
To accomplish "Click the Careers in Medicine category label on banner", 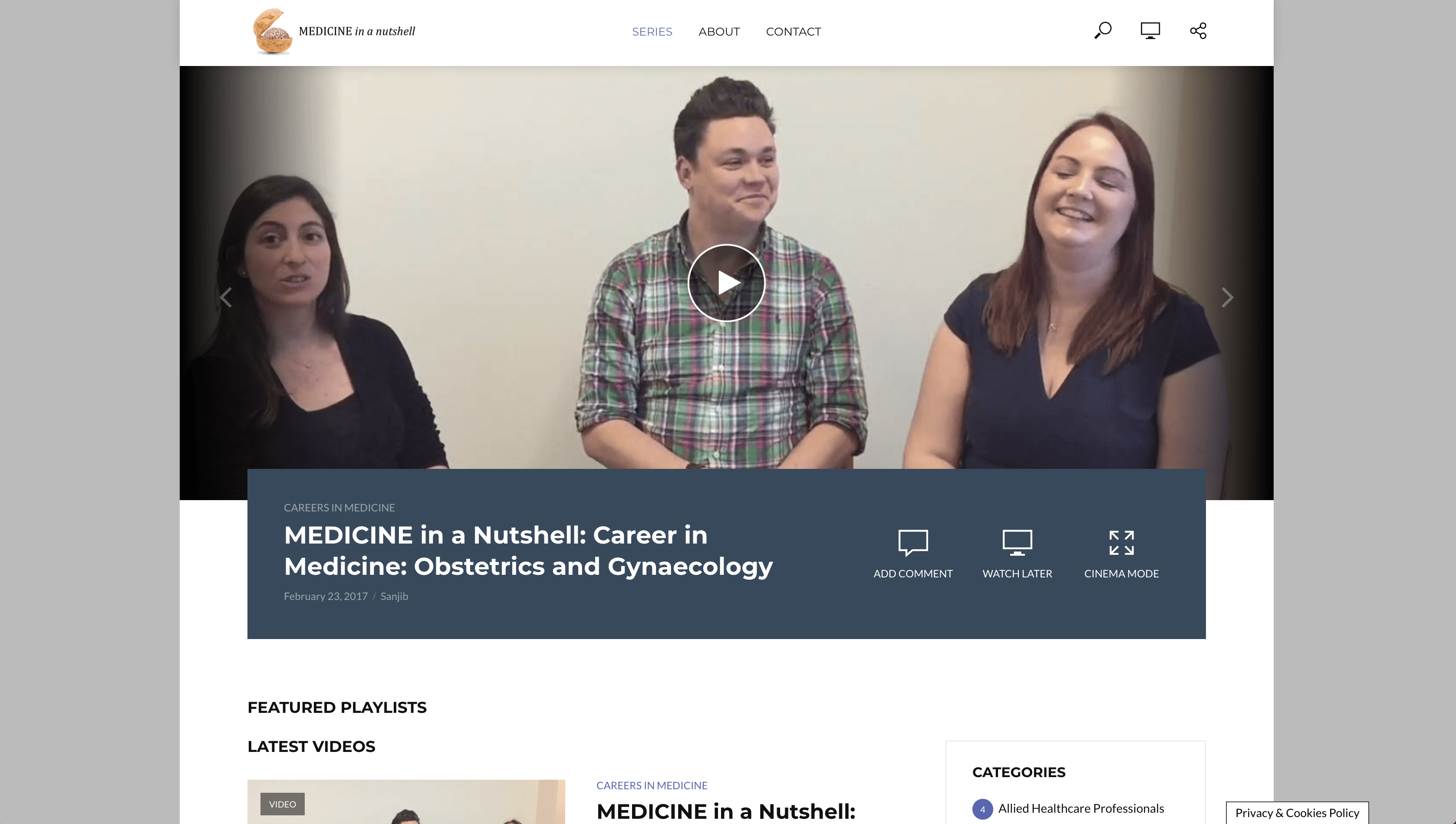I will point(339,508).
